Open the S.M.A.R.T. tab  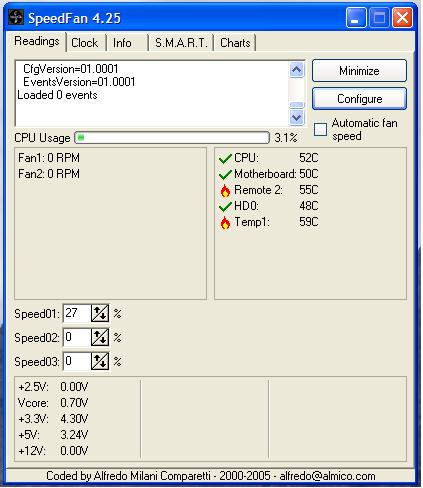click(x=181, y=43)
